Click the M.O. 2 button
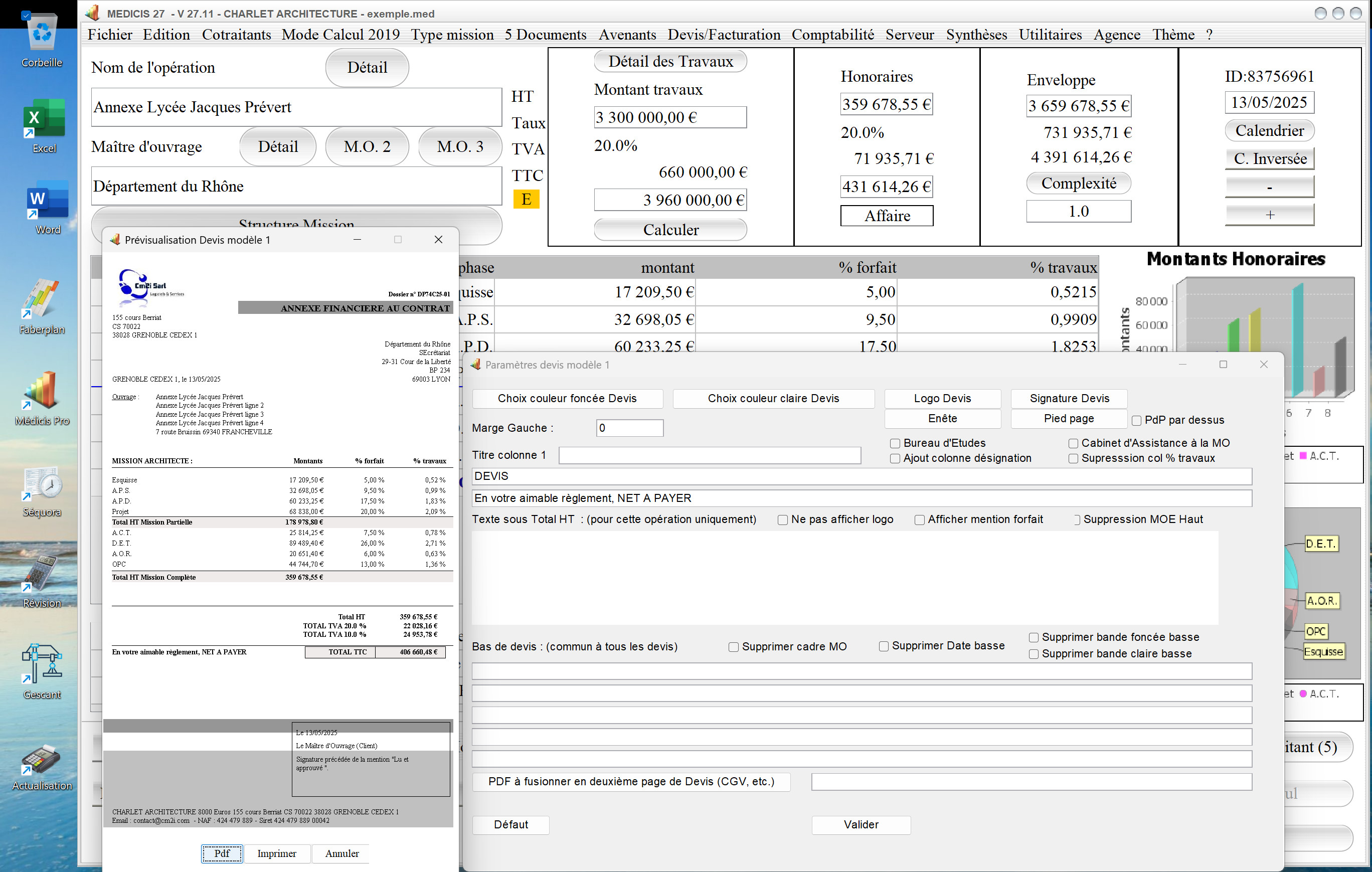 pyautogui.click(x=367, y=147)
